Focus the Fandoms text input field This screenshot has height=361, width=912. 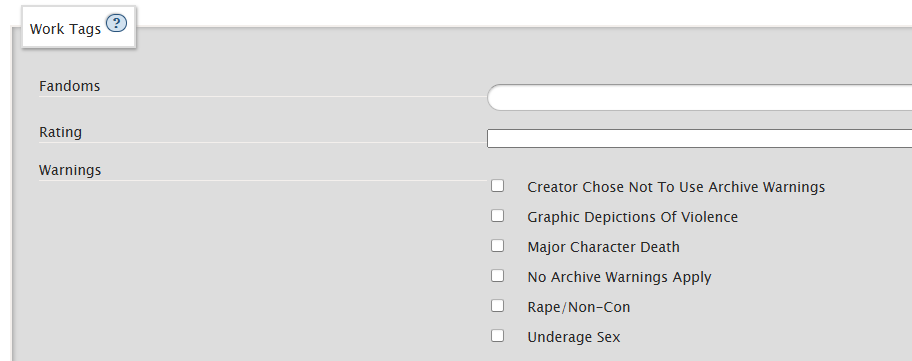tap(699, 98)
